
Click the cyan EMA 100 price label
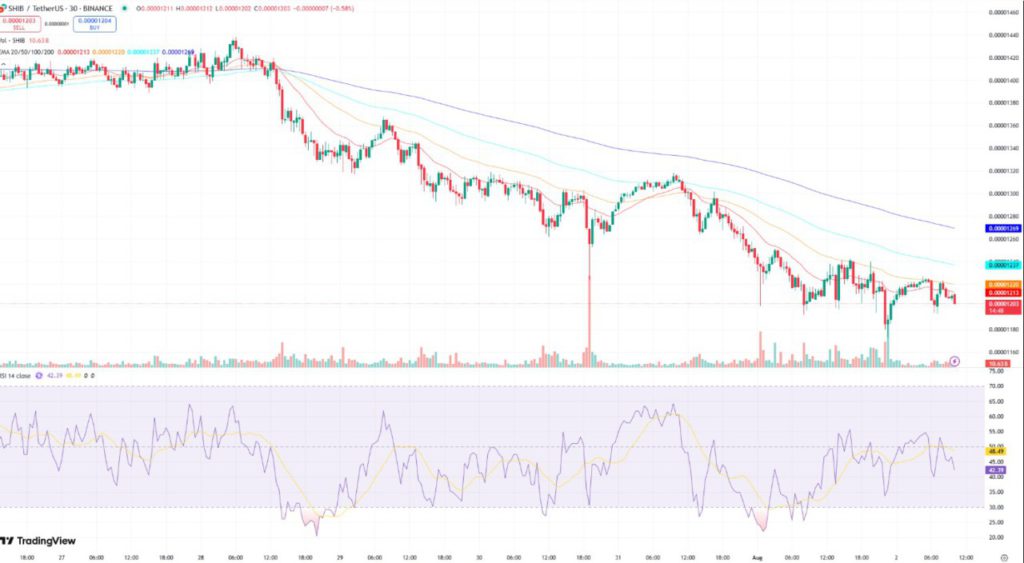(1003, 264)
